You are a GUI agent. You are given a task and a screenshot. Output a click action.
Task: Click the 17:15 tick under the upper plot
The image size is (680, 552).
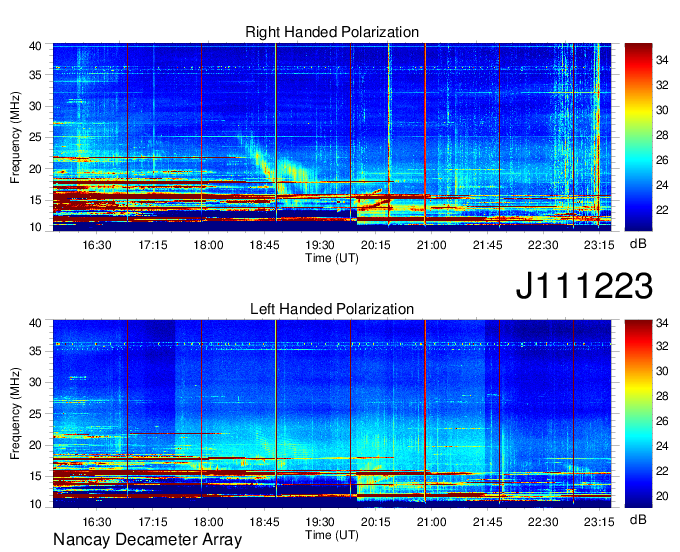tap(153, 245)
